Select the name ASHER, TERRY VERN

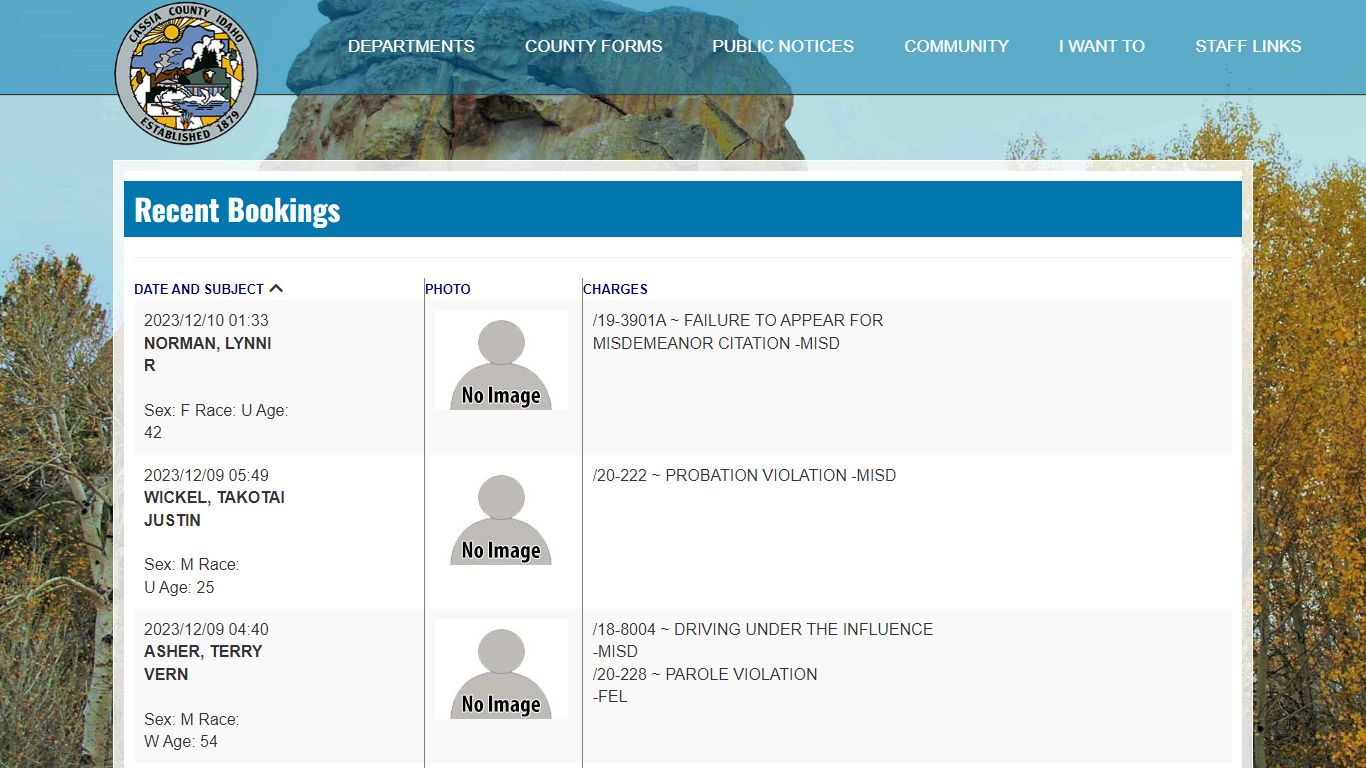point(203,663)
